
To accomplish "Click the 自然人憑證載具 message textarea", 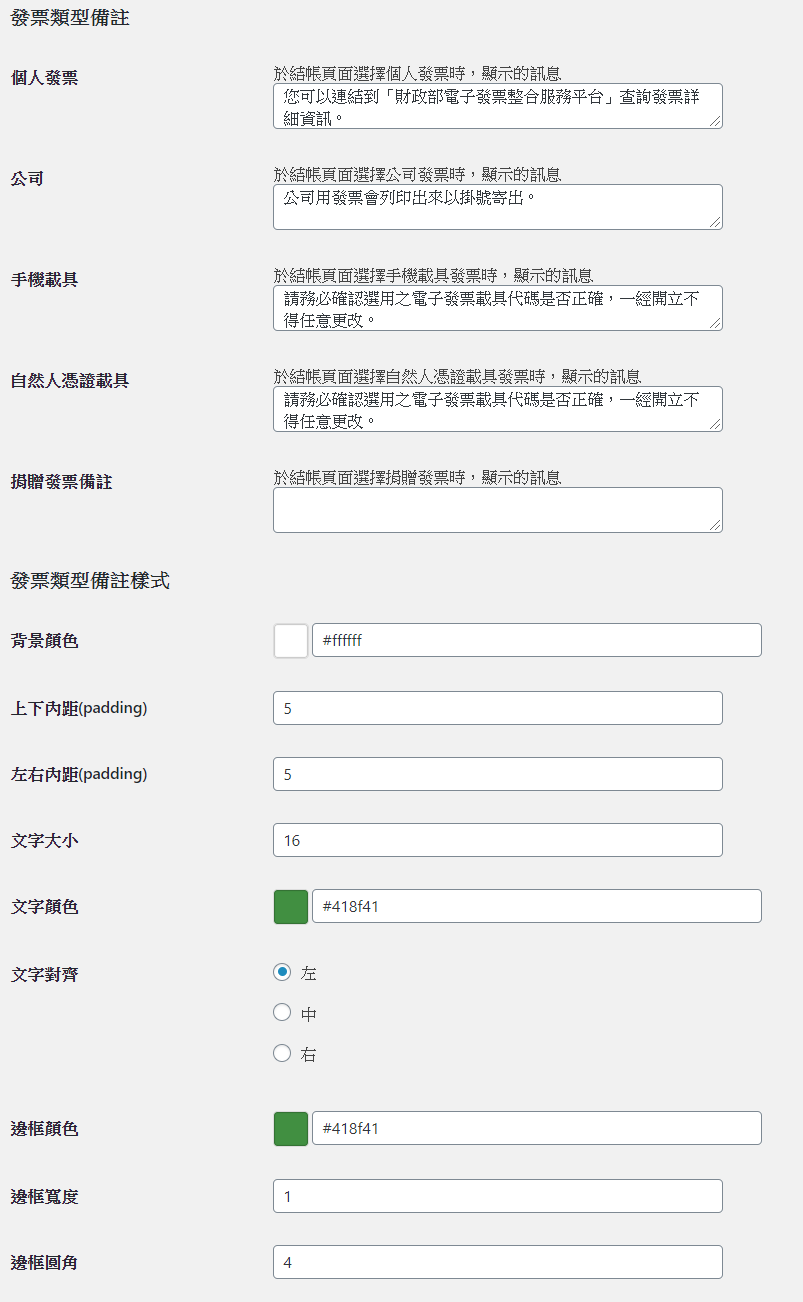I will point(498,409).
